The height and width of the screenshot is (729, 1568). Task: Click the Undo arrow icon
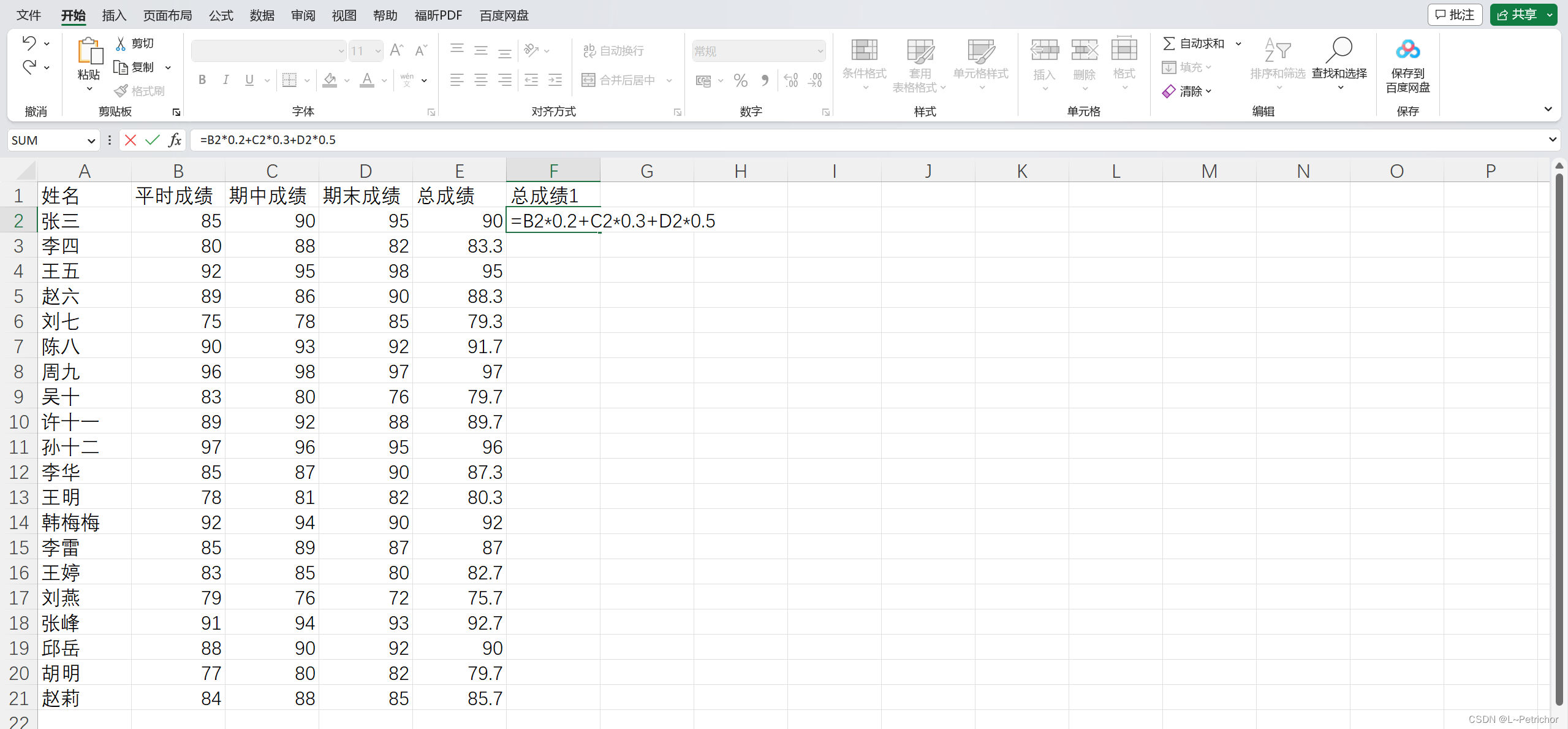[29, 43]
